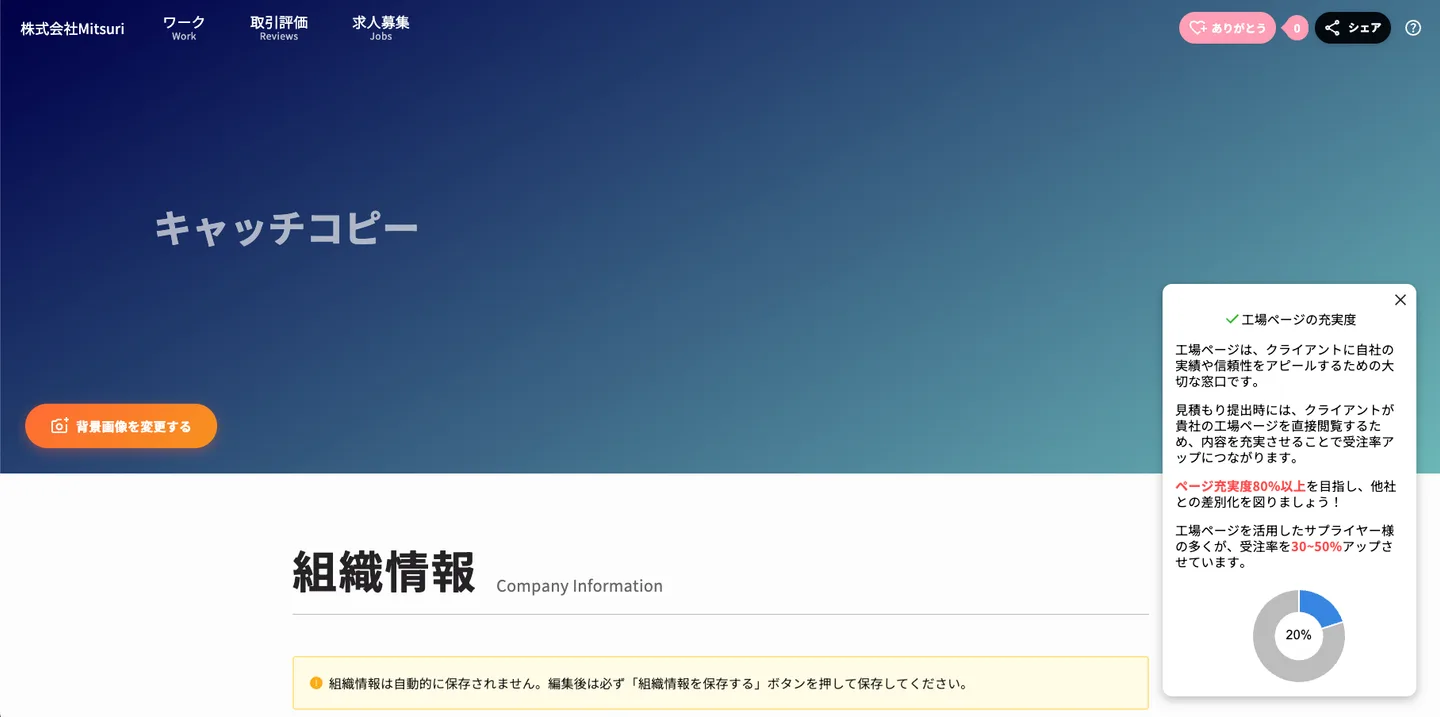The image size is (1440, 717).
Task: Switch to the ワーク Work tab
Action: tap(184, 28)
